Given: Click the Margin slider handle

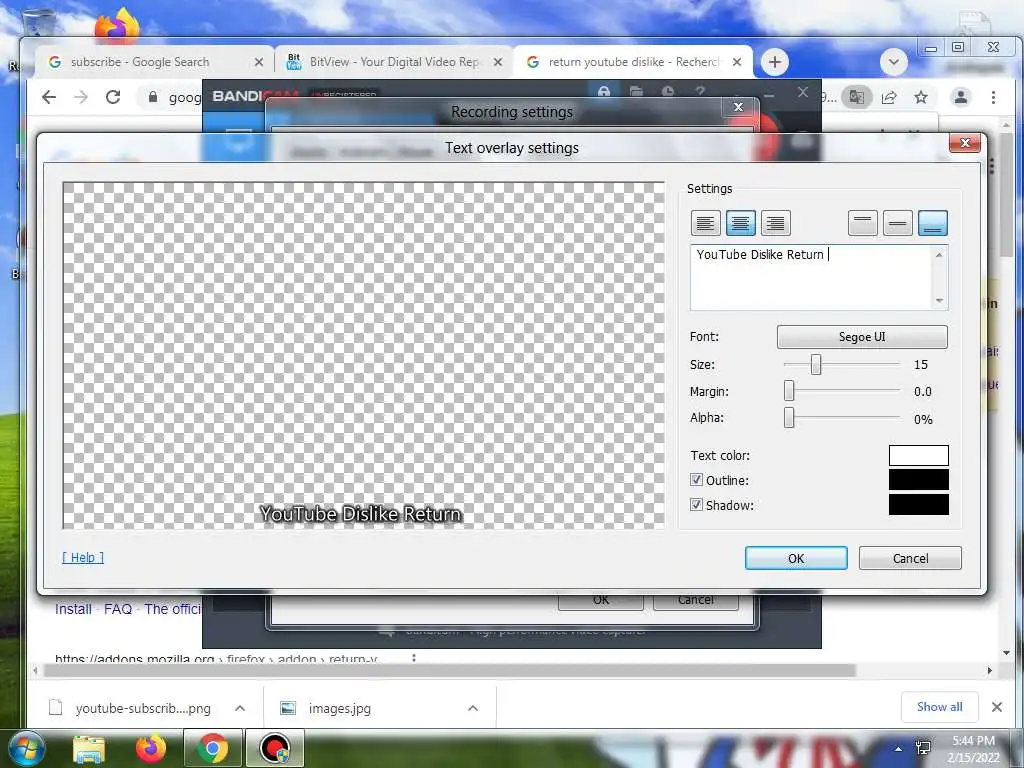Looking at the screenshot, I should (789, 391).
